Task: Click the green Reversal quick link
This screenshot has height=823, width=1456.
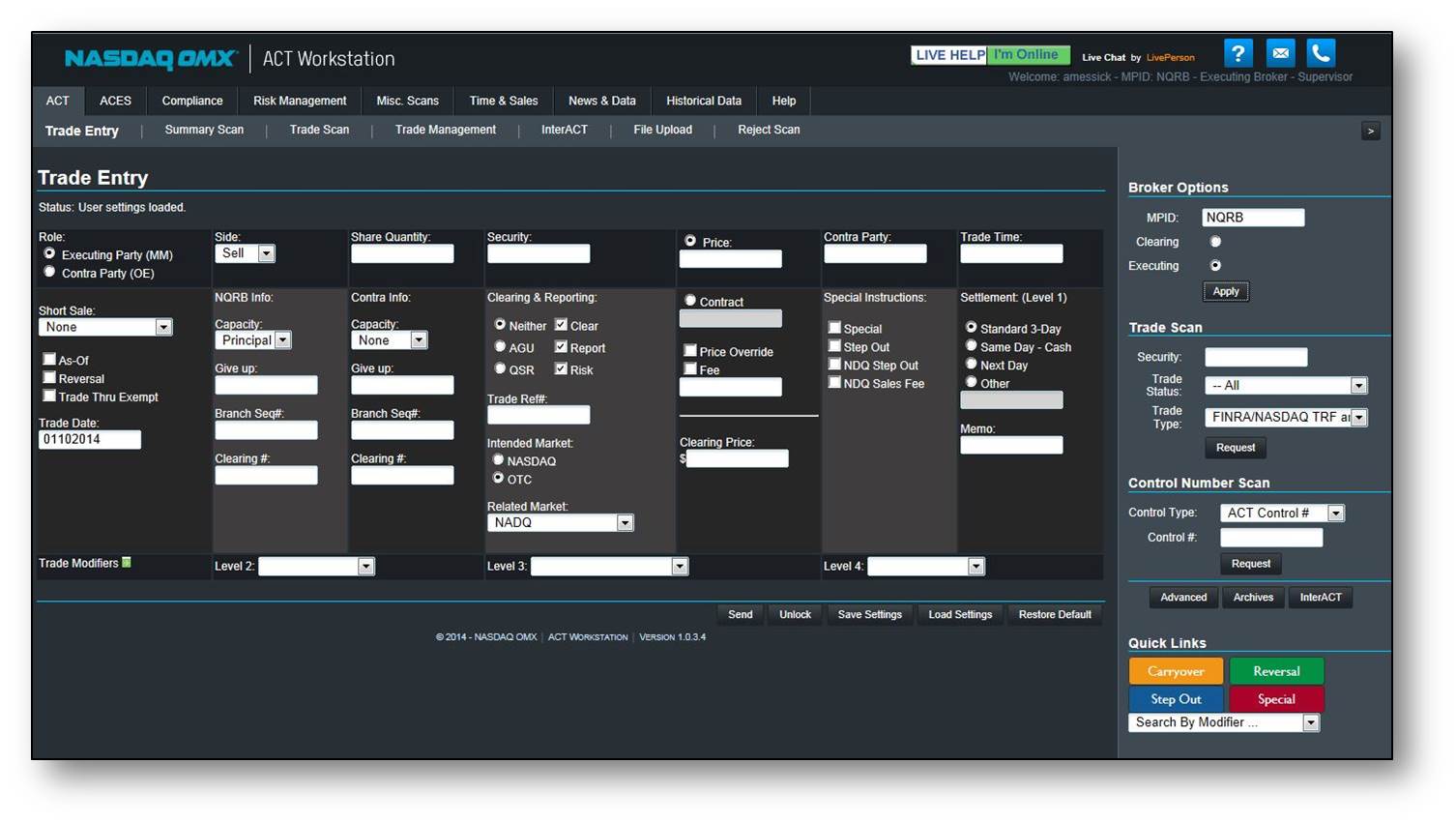Action: click(x=1276, y=671)
